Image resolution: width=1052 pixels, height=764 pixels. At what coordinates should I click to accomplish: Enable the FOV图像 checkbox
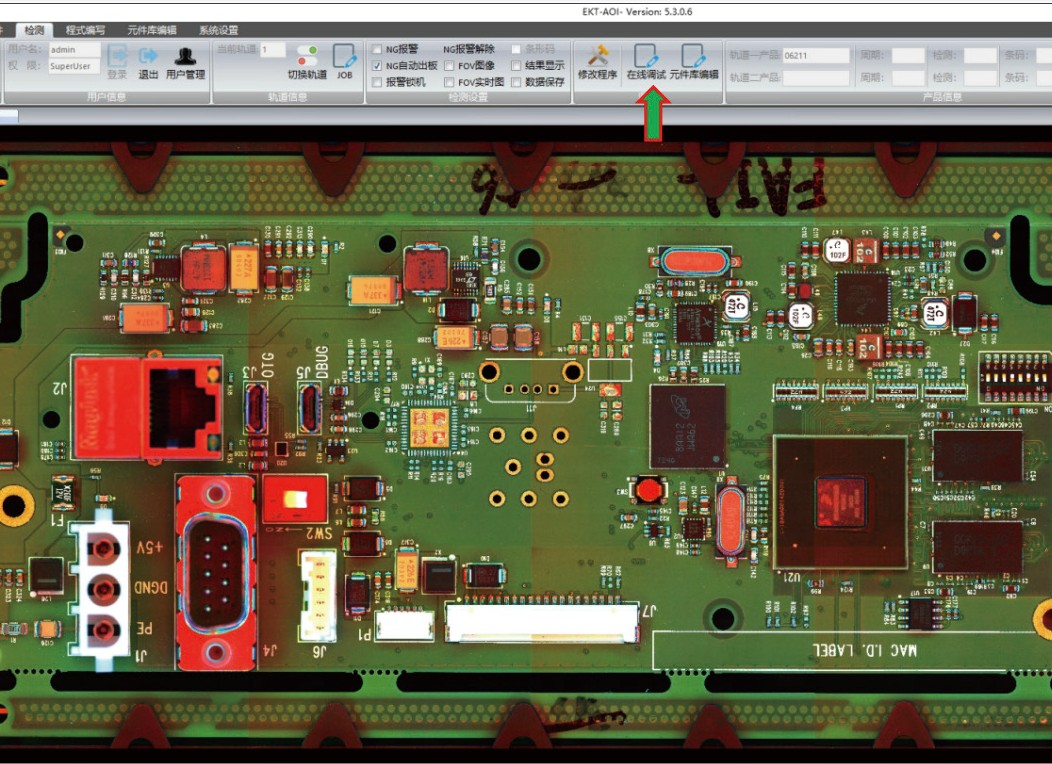pos(450,66)
